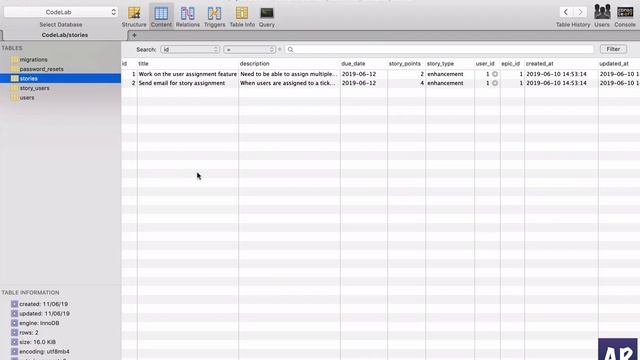Sort by the user_id column header
Viewport: 640px width, 360px height.
click(487, 64)
